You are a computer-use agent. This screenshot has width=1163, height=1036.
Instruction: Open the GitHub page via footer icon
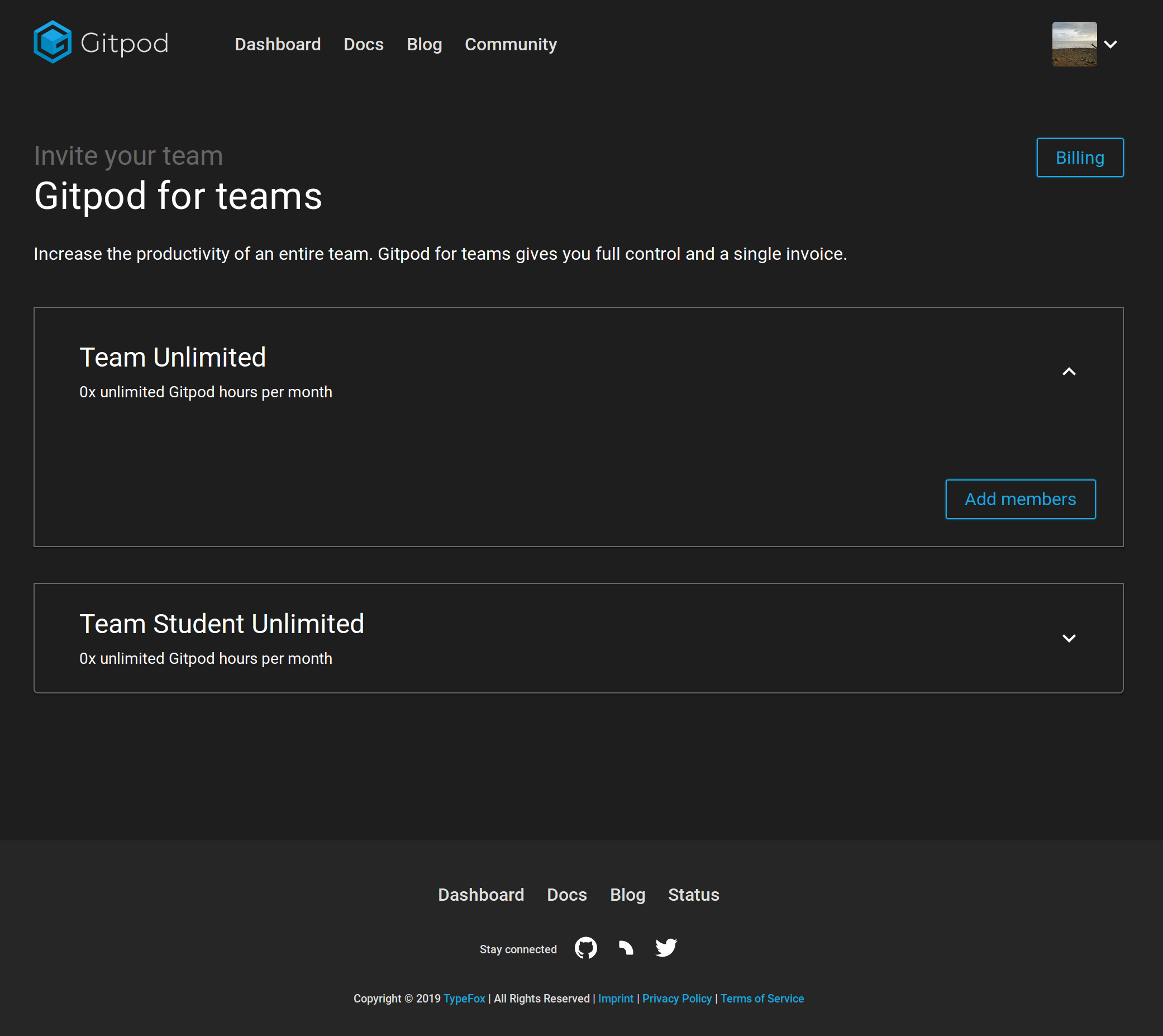click(586, 947)
